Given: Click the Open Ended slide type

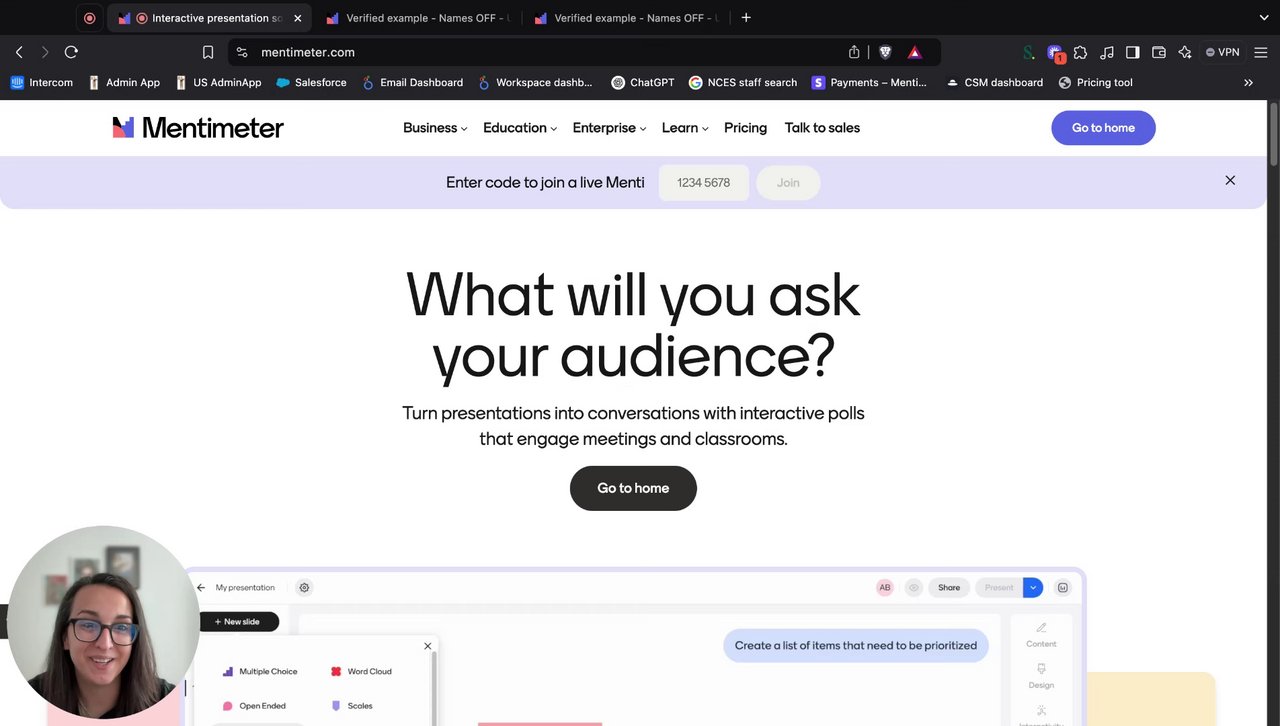Looking at the screenshot, I should 254,705.
